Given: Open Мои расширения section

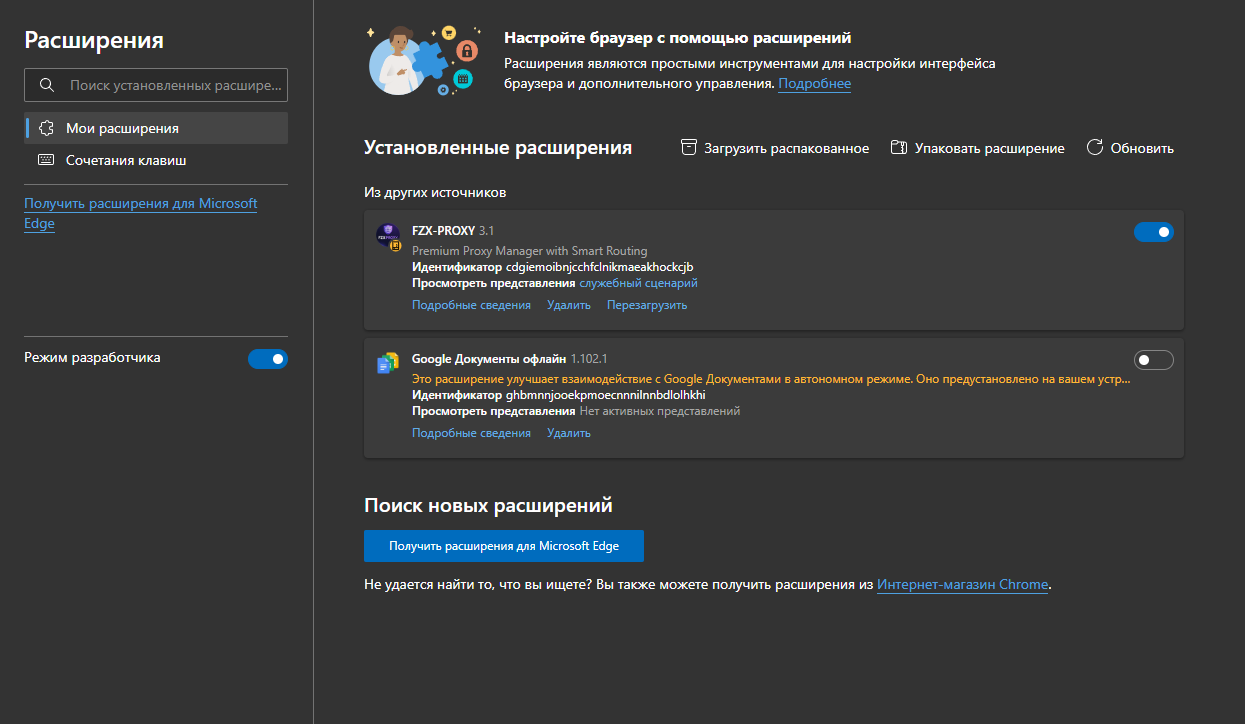Looking at the screenshot, I should 156,128.
